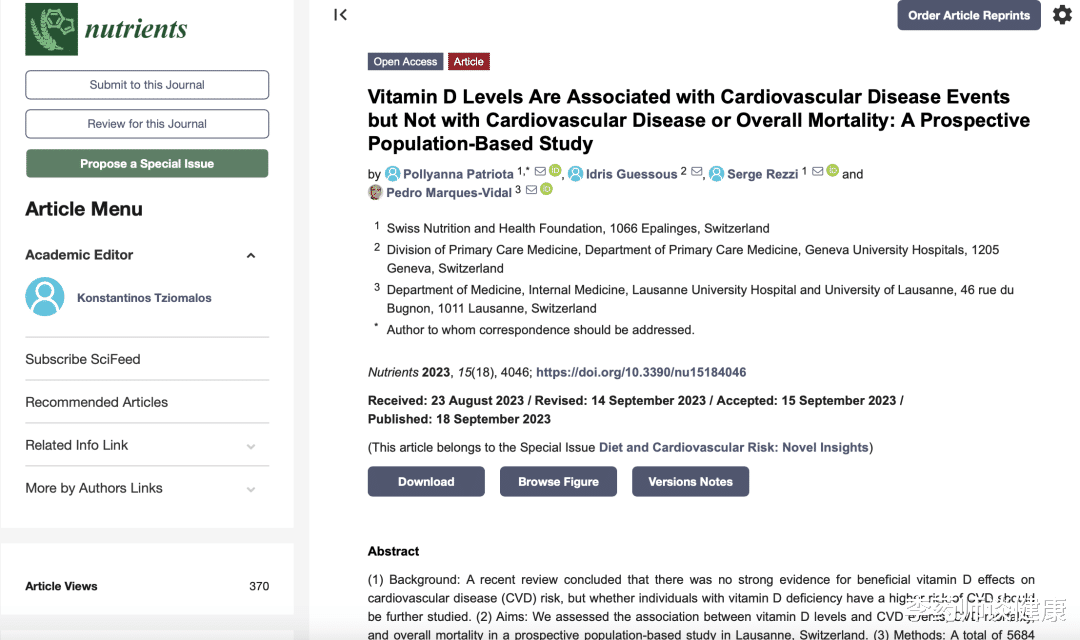This screenshot has width=1080, height=640.
Task: Click Idris Guessous's email envelope icon
Action: pyautogui.click(x=697, y=172)
